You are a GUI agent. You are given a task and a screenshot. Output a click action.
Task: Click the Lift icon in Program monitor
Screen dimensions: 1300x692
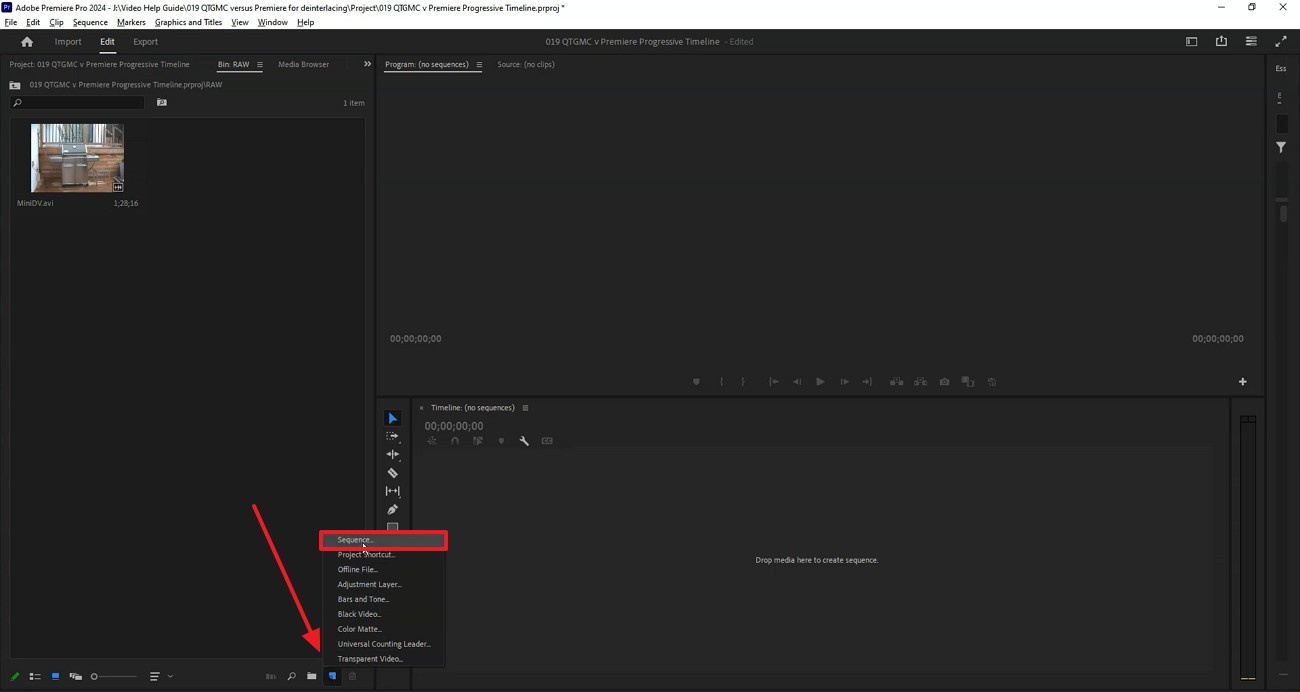(x=896, y=381)
